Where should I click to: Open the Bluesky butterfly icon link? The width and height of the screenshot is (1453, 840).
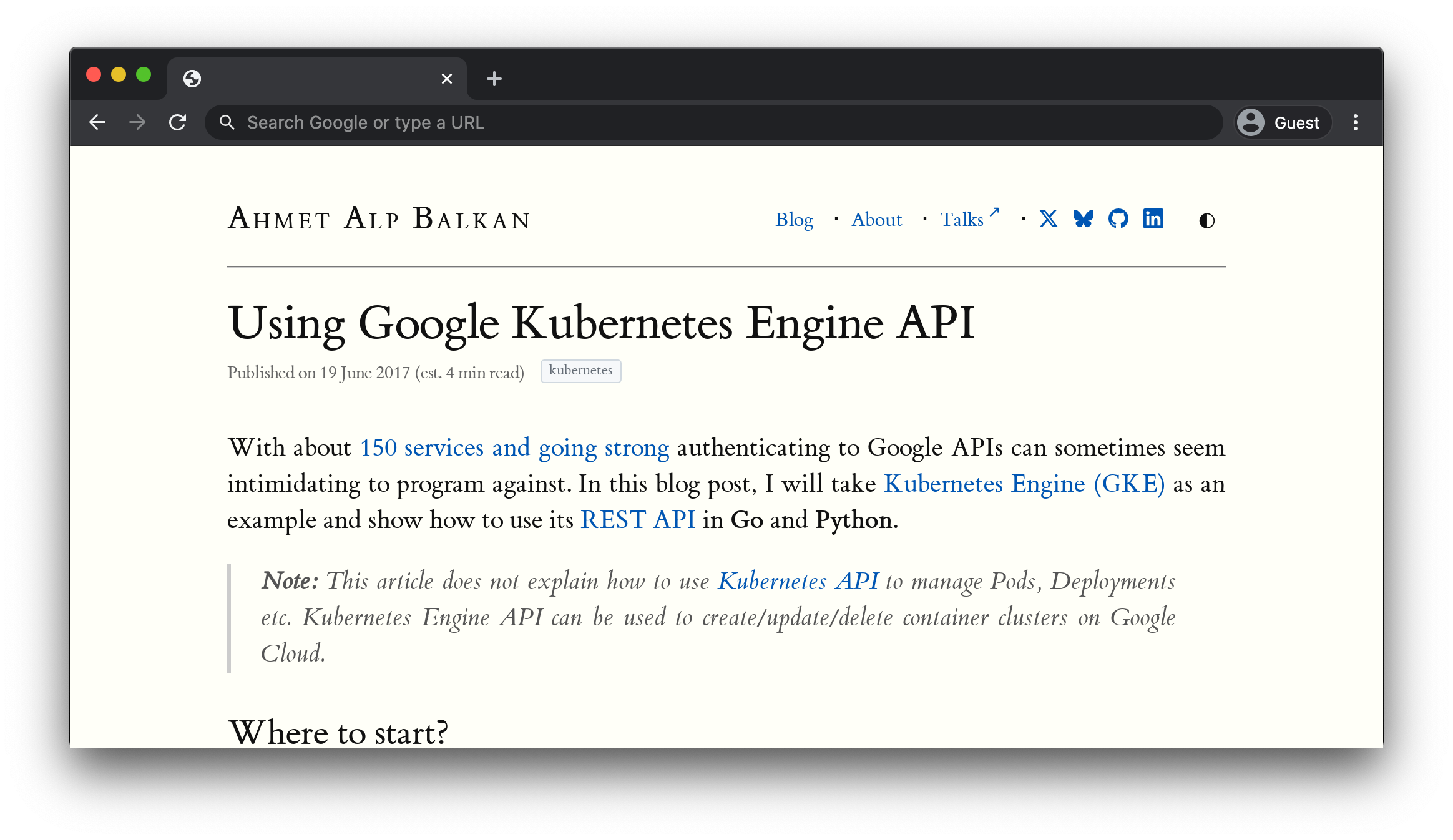coord(1084,219)
